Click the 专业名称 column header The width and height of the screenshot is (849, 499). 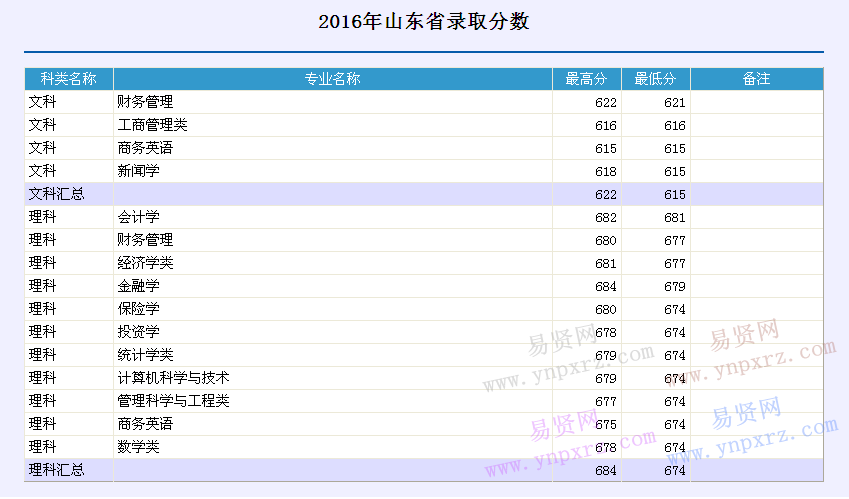pos(332,79)
